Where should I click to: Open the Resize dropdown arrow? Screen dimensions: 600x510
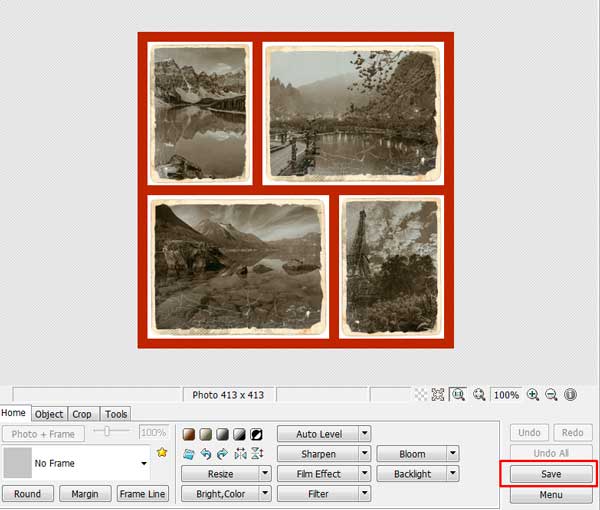(265, 473)
